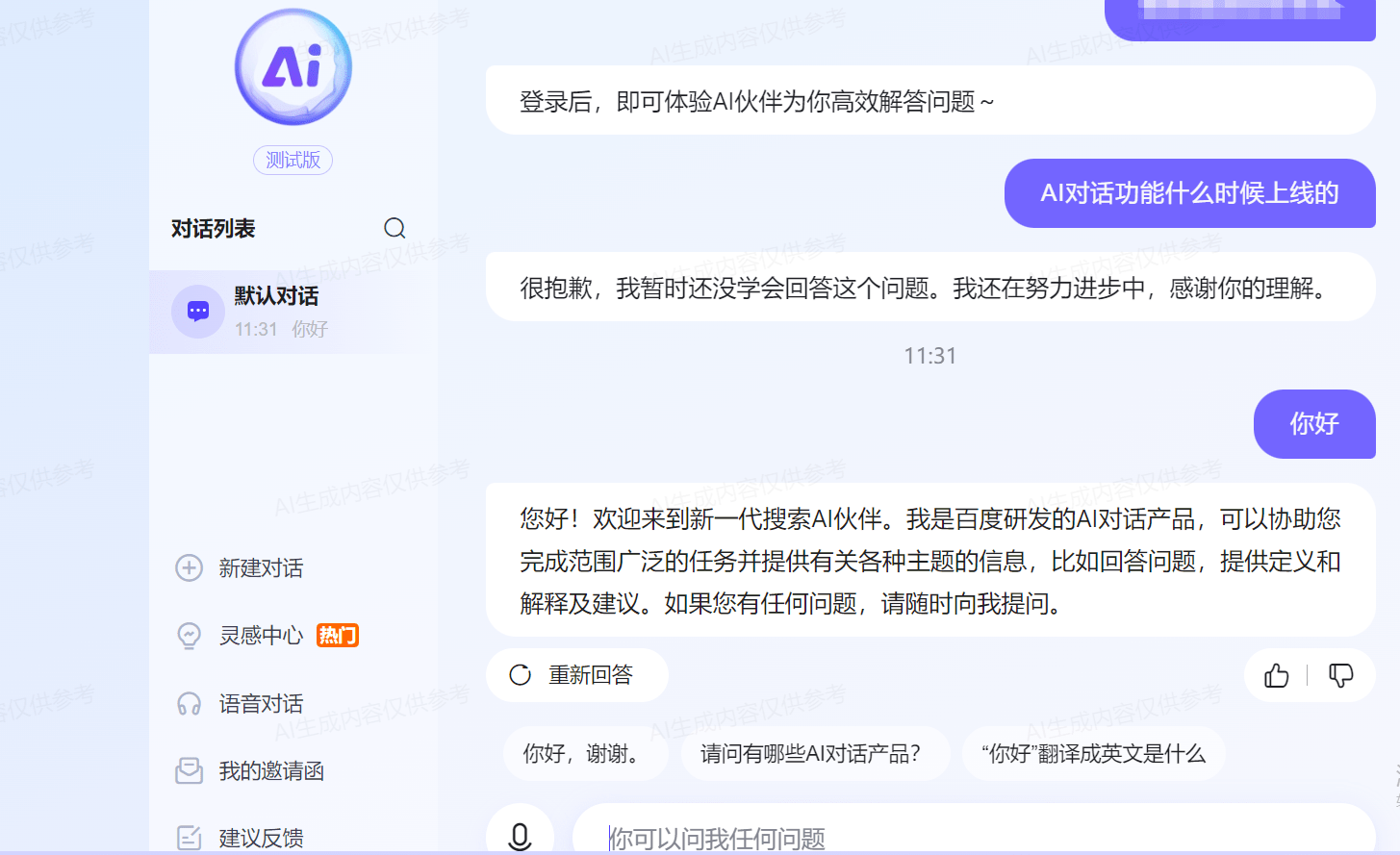1400x855 pixels.
Task: Expand the chat bubble icon on 默认对话
Action: (197, 310)
